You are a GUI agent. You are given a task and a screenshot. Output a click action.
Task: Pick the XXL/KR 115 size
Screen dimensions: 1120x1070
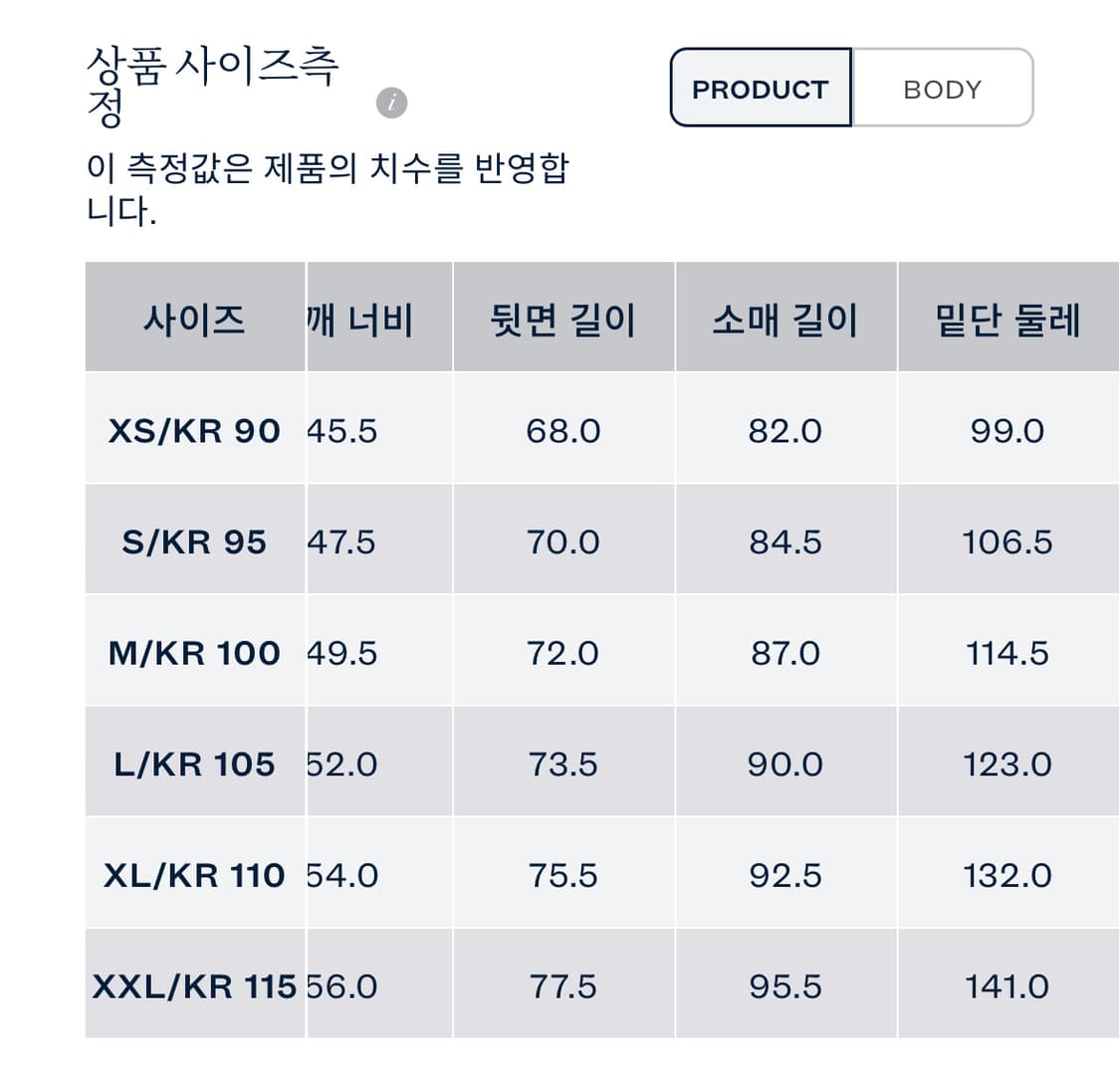coord(195,985)
